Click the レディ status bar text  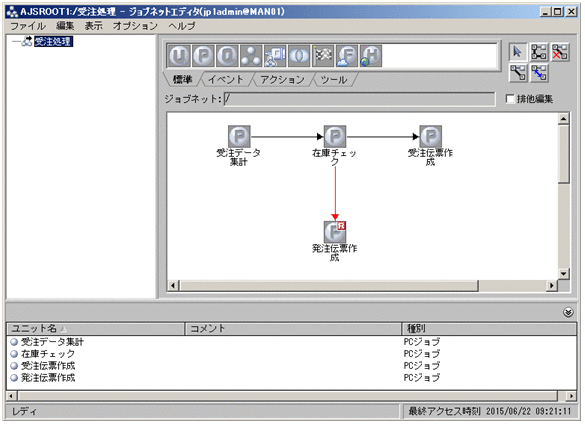click(x=24, y=412)
